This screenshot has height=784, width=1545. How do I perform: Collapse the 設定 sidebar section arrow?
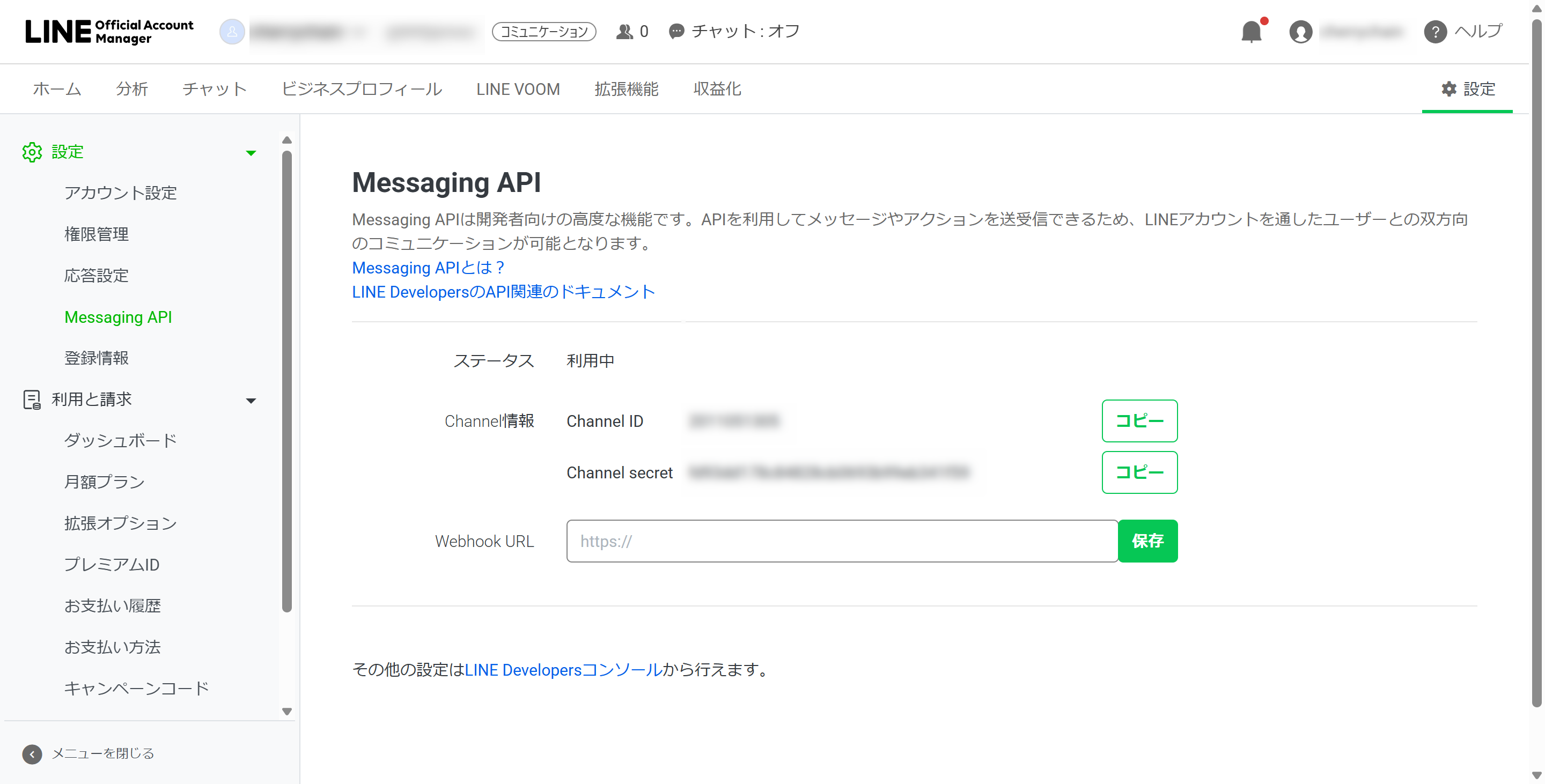[251, 153]
